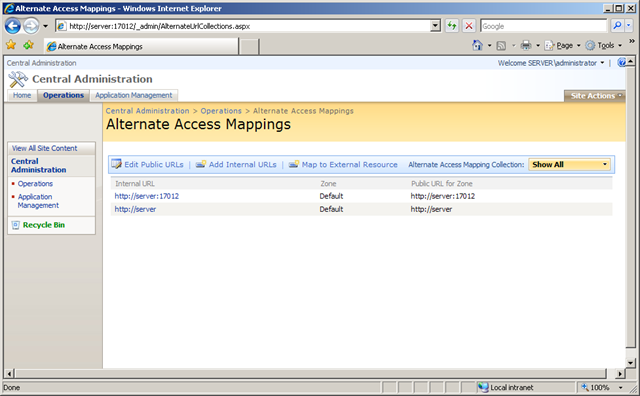Click the magnifier Search icon

(617, 26)
